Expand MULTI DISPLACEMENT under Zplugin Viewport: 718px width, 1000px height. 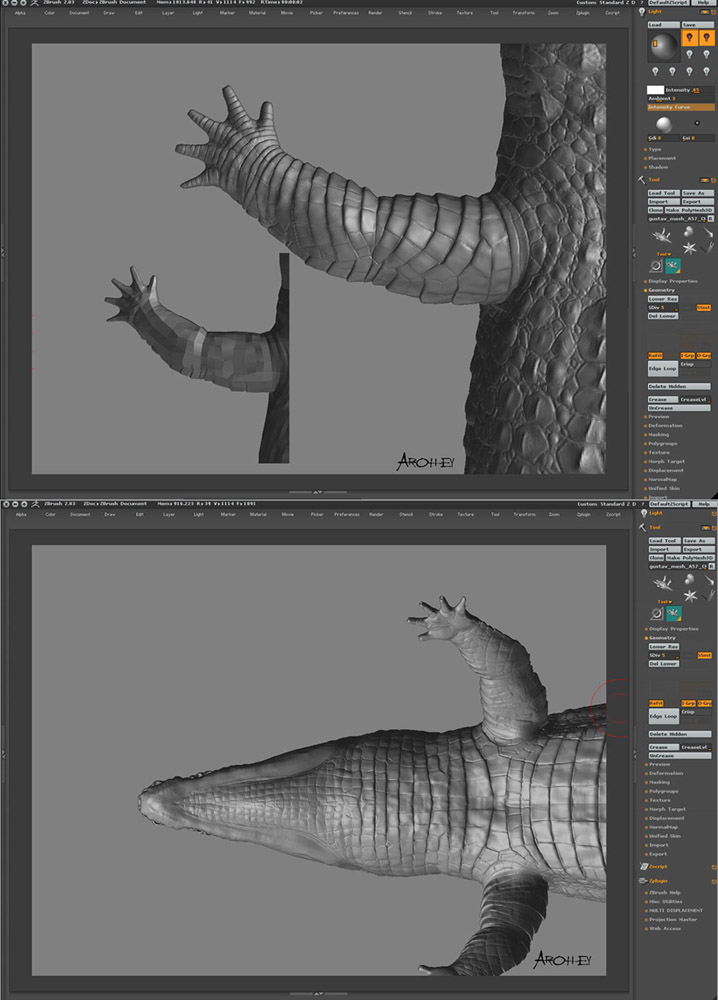tap(675, 911)
